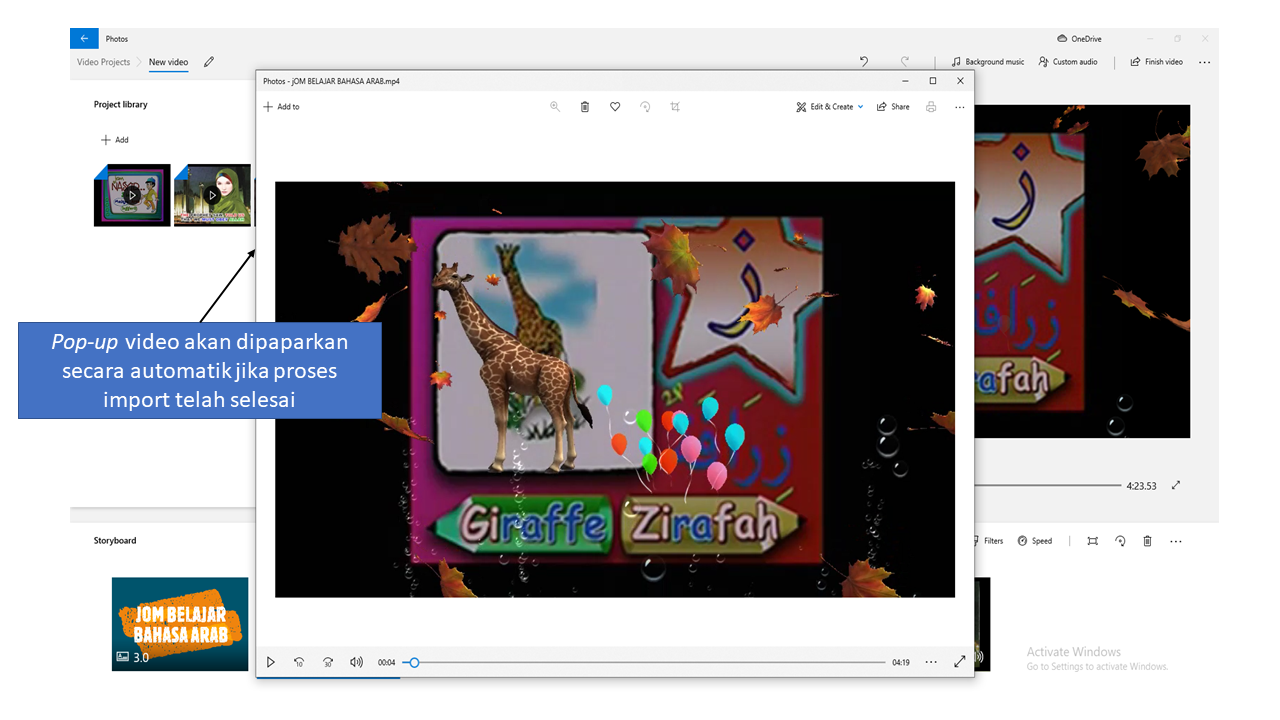Select JOM BELAJAR BAHASA ARAB title card
1280x720 pixels.
click(x=180, y=624)
